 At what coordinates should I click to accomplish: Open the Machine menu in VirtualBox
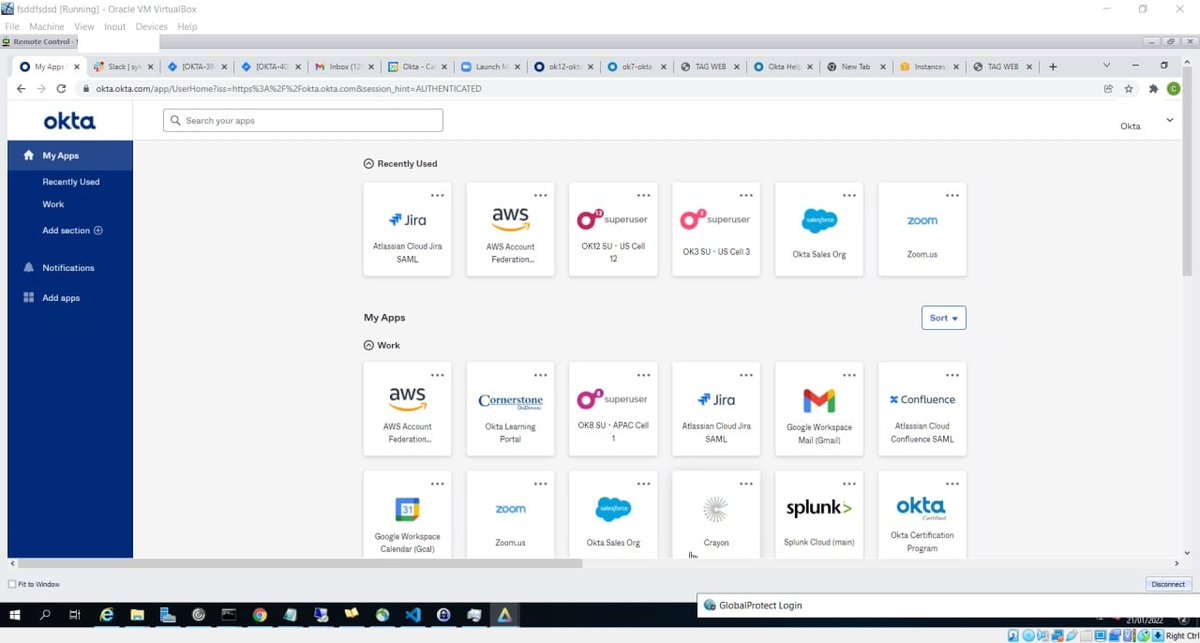click(46, 26)
